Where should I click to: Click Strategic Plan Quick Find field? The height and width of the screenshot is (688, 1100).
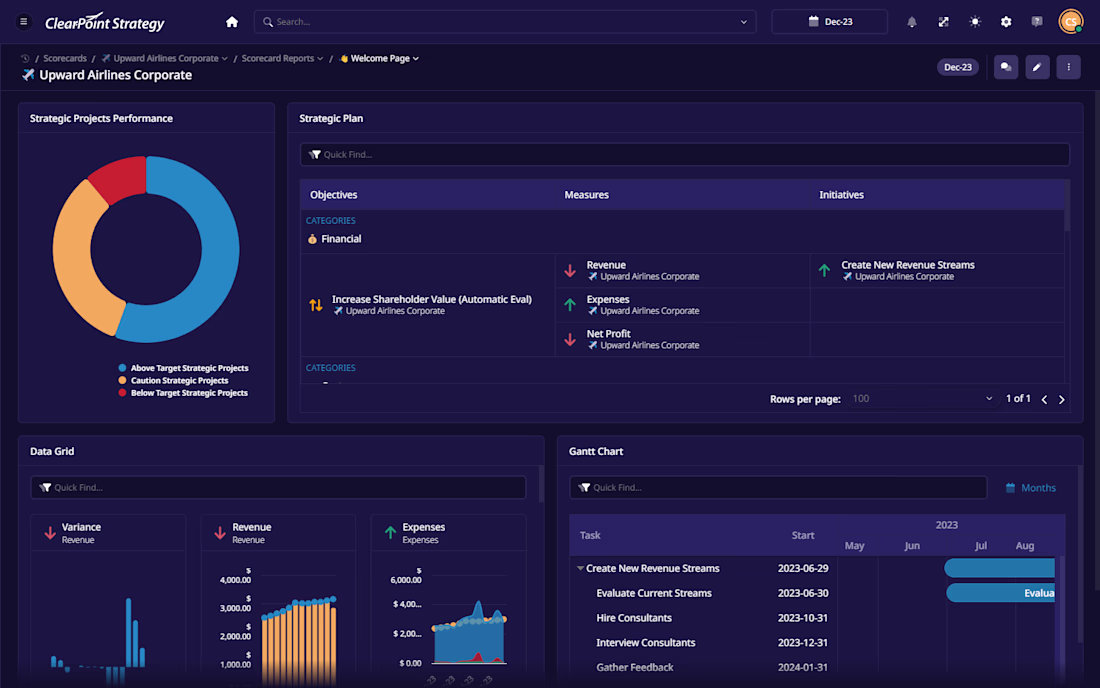(685, 154)
